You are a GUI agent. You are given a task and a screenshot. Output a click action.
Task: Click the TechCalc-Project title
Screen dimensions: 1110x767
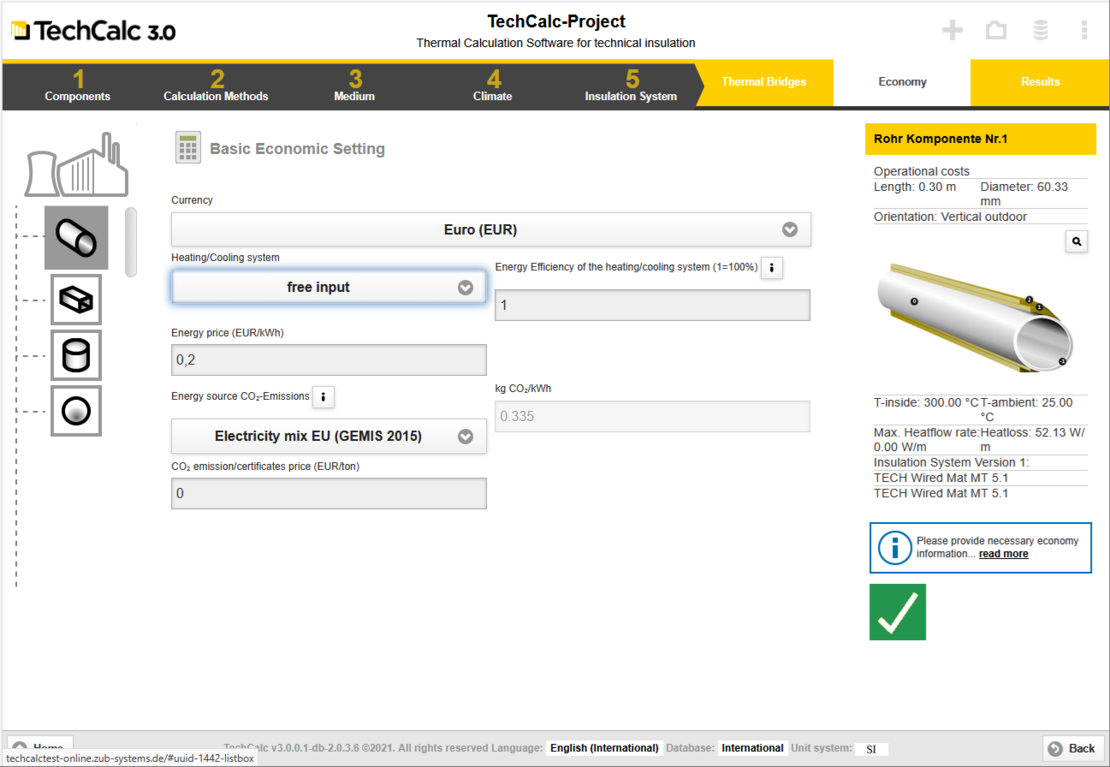[x=556, y=21]
